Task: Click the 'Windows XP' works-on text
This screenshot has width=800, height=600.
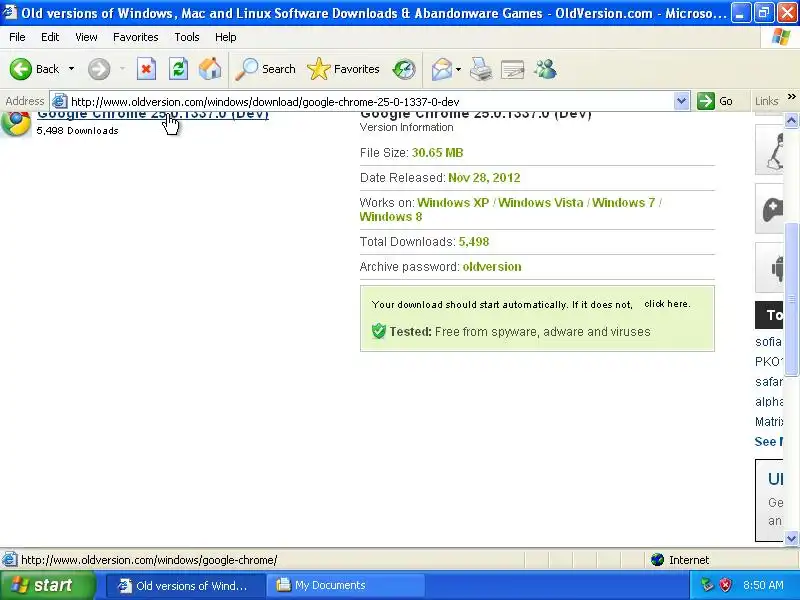Action: (x=453, y=203)
